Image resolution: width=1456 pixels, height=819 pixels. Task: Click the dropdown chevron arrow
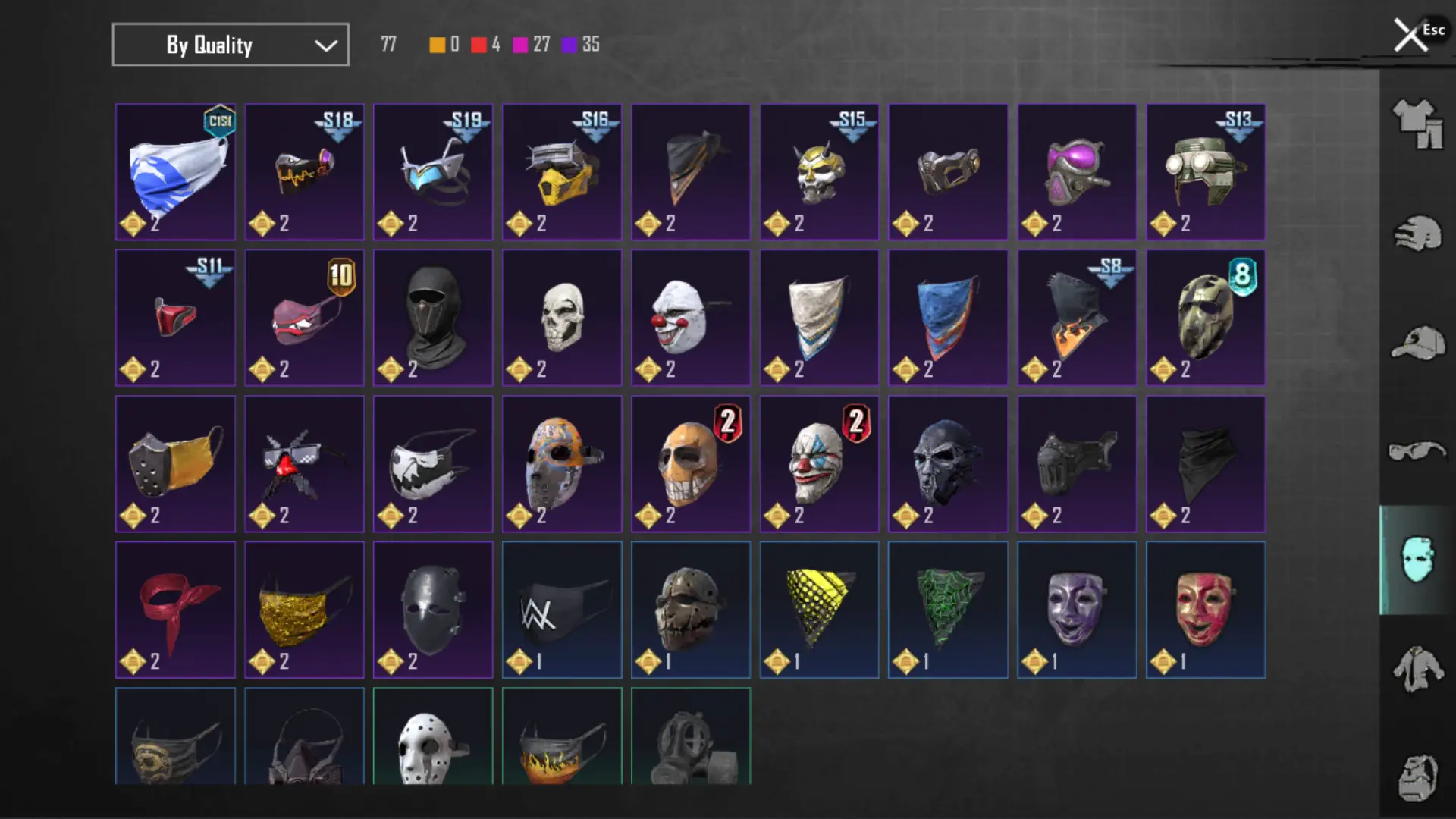click(x=326, y=45)
